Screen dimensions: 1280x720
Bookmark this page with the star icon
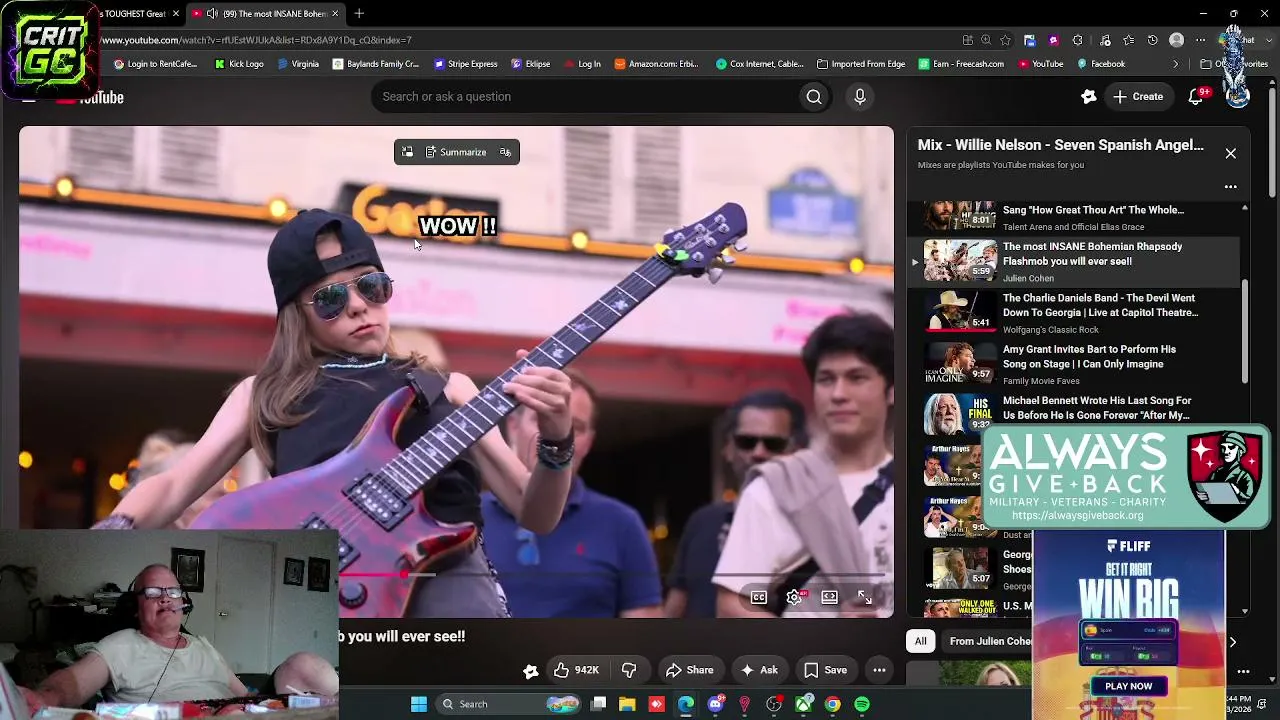coord(1005,40)
